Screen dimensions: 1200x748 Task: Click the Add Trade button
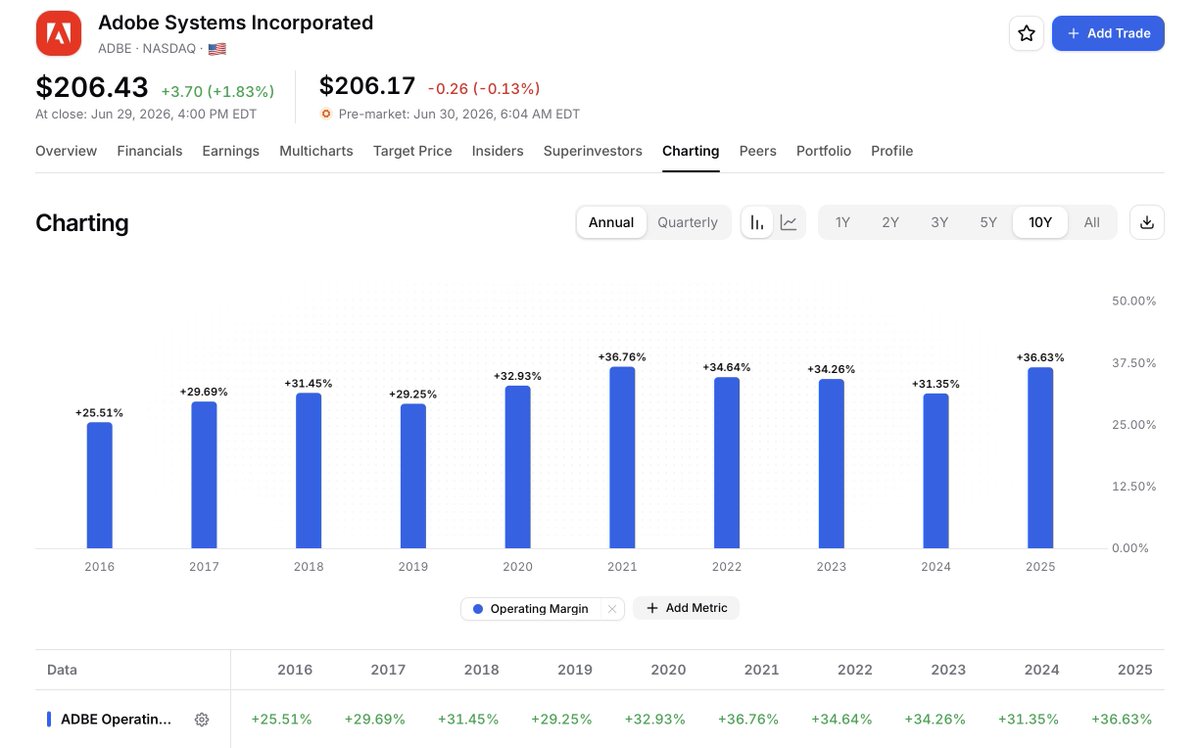[x=1108, y=33]
